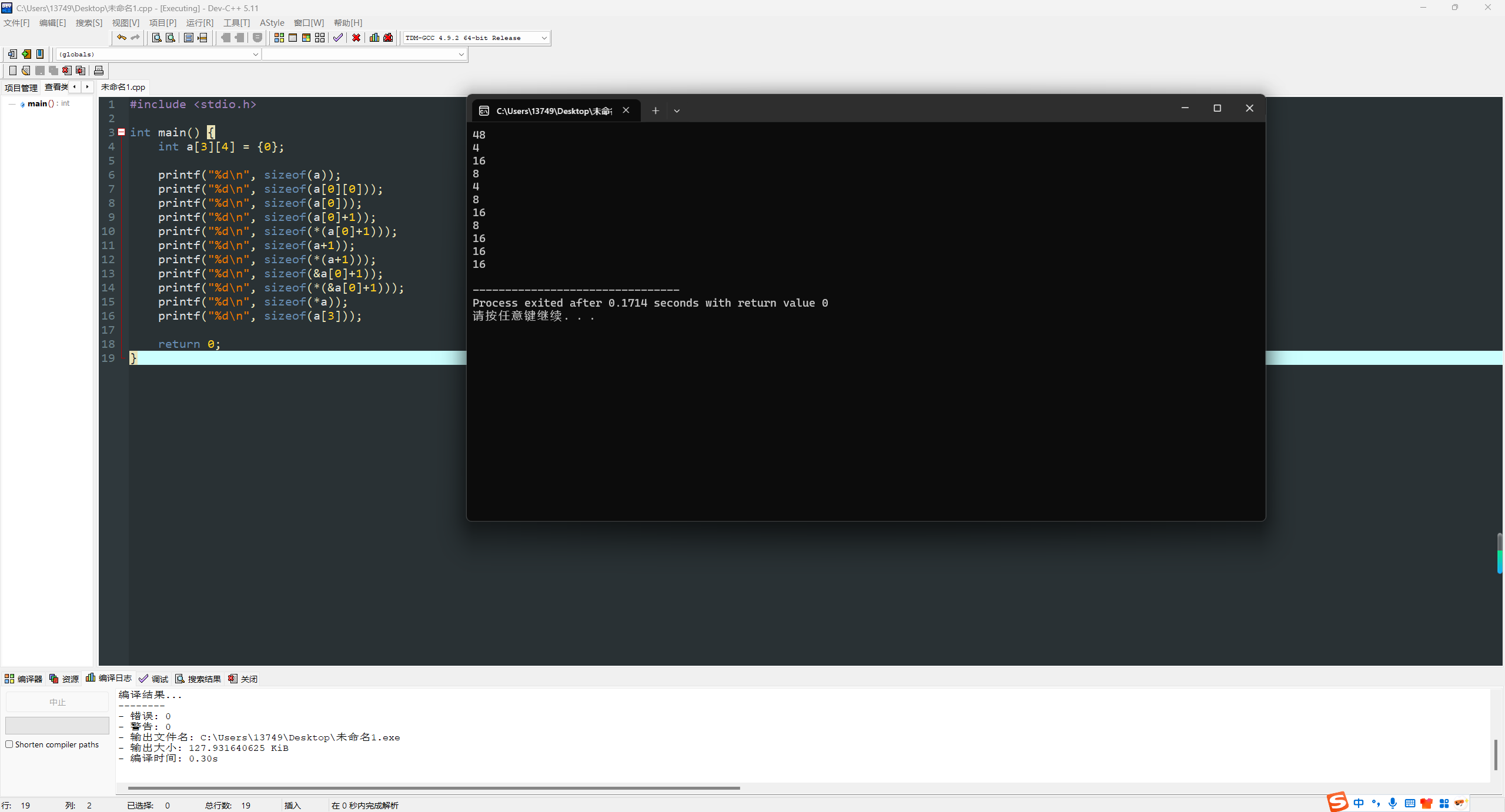Open the 运行[R] menu
1505x812 pixels.
[199, 22]
